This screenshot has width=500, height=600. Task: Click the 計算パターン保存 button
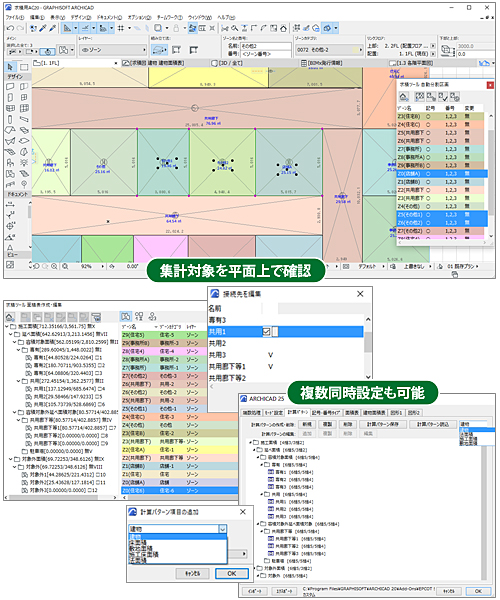point(382,424)
